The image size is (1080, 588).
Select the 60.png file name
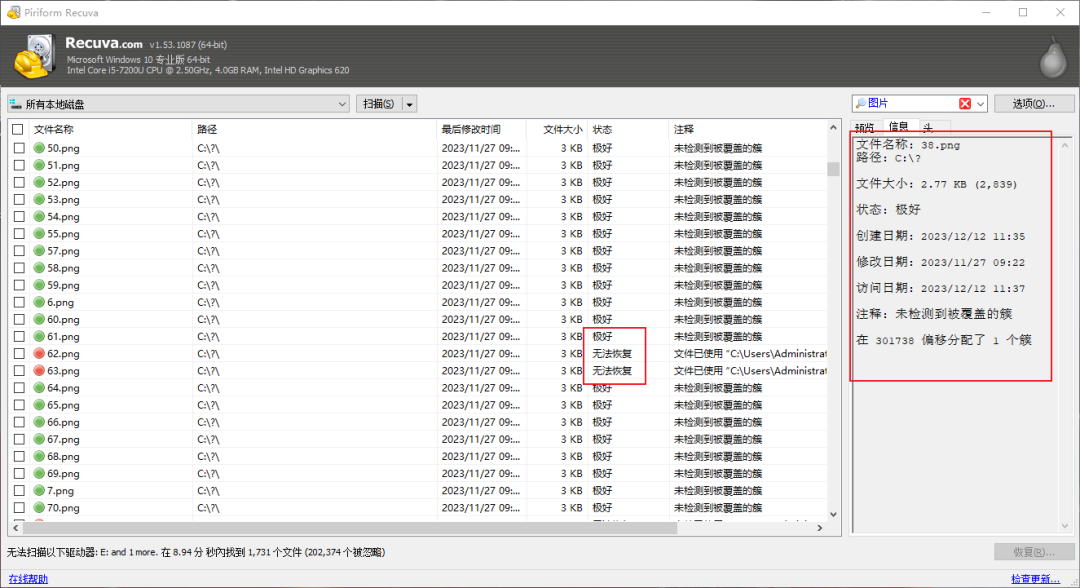[x=63, y=319]
